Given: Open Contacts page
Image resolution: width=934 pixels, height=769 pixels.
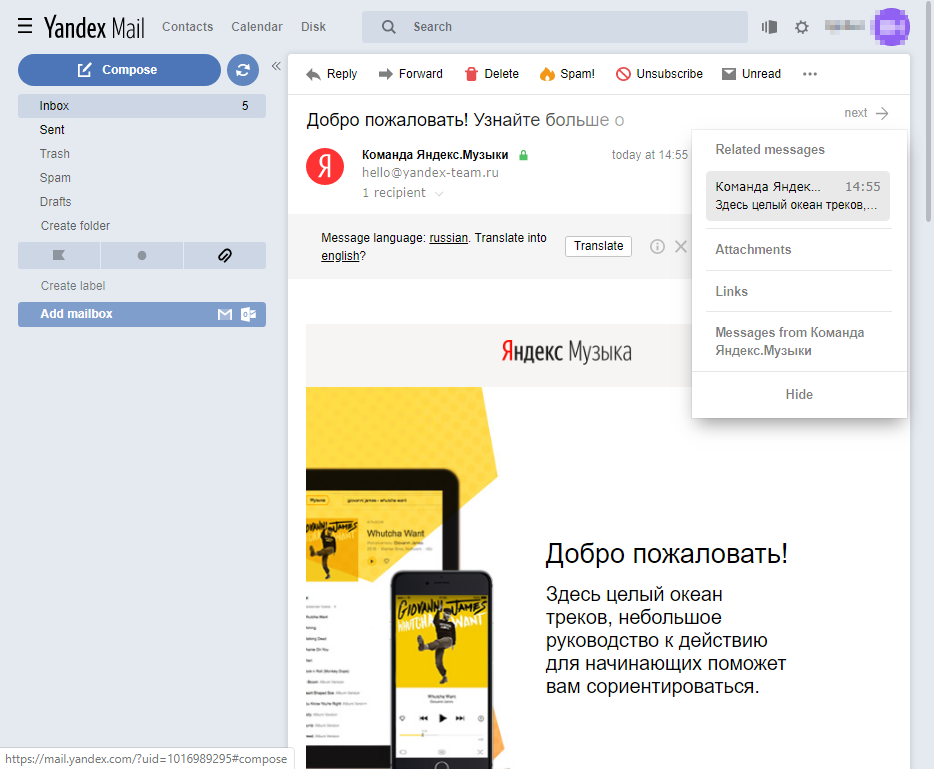Looking at the screenshot, I should coord(188,27).
